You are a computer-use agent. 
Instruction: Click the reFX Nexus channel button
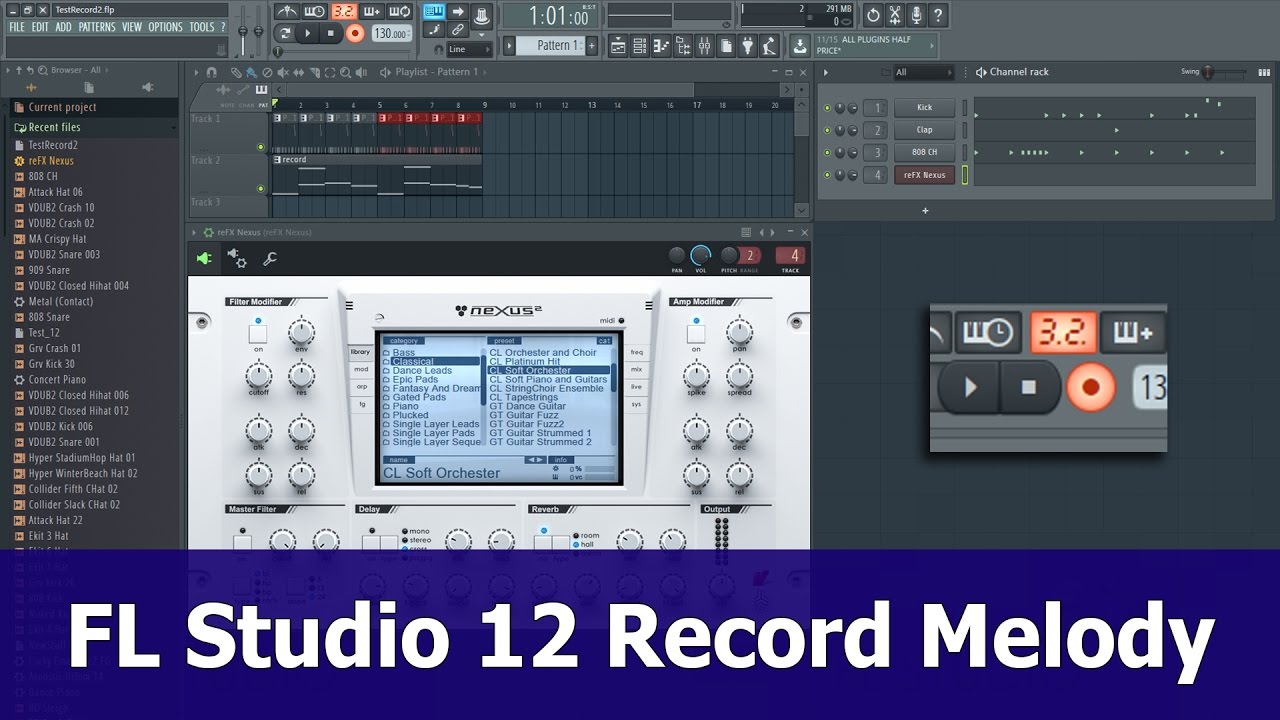(x=924, y=175)
